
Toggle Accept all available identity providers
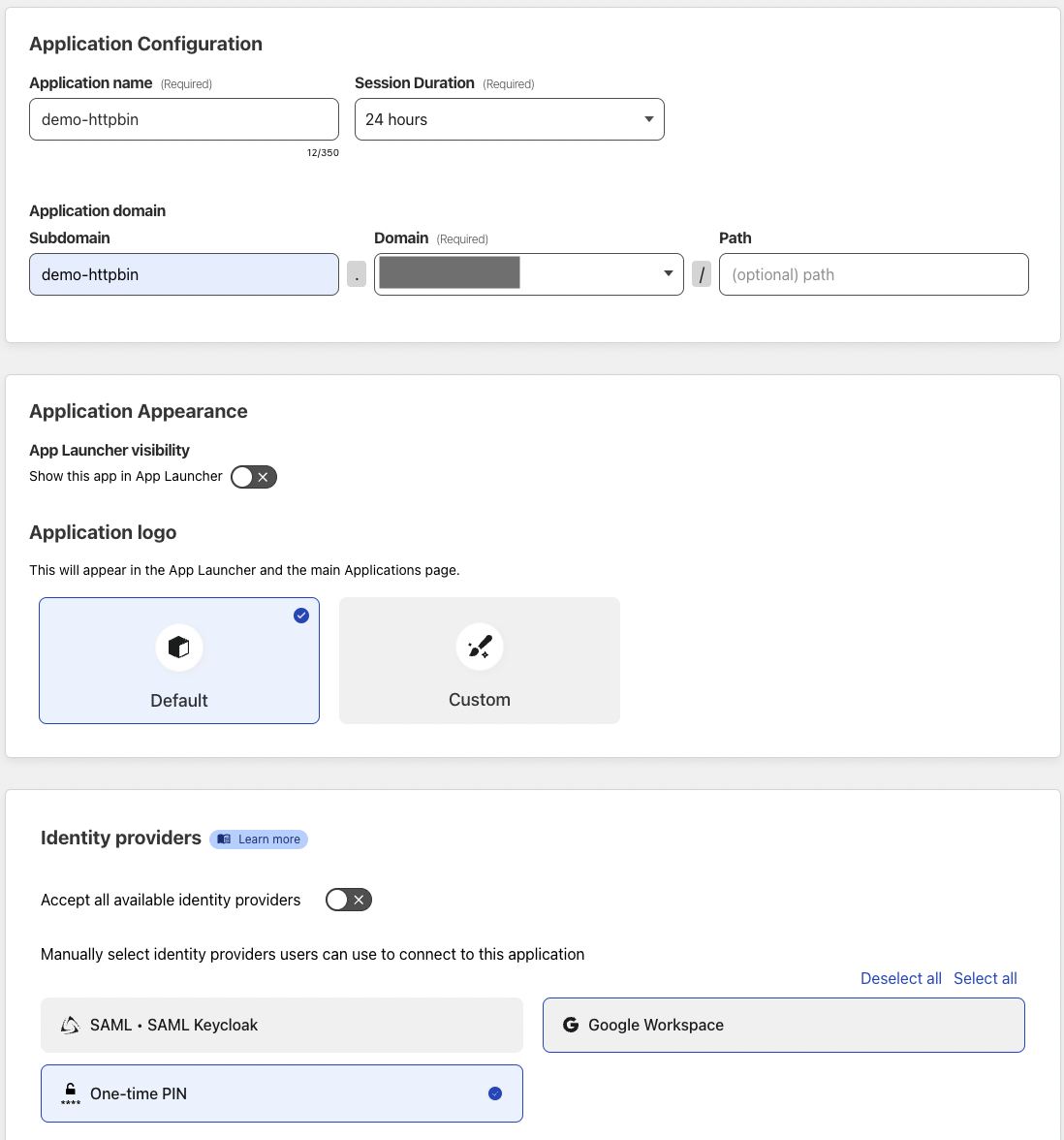[x=349, y=900]
